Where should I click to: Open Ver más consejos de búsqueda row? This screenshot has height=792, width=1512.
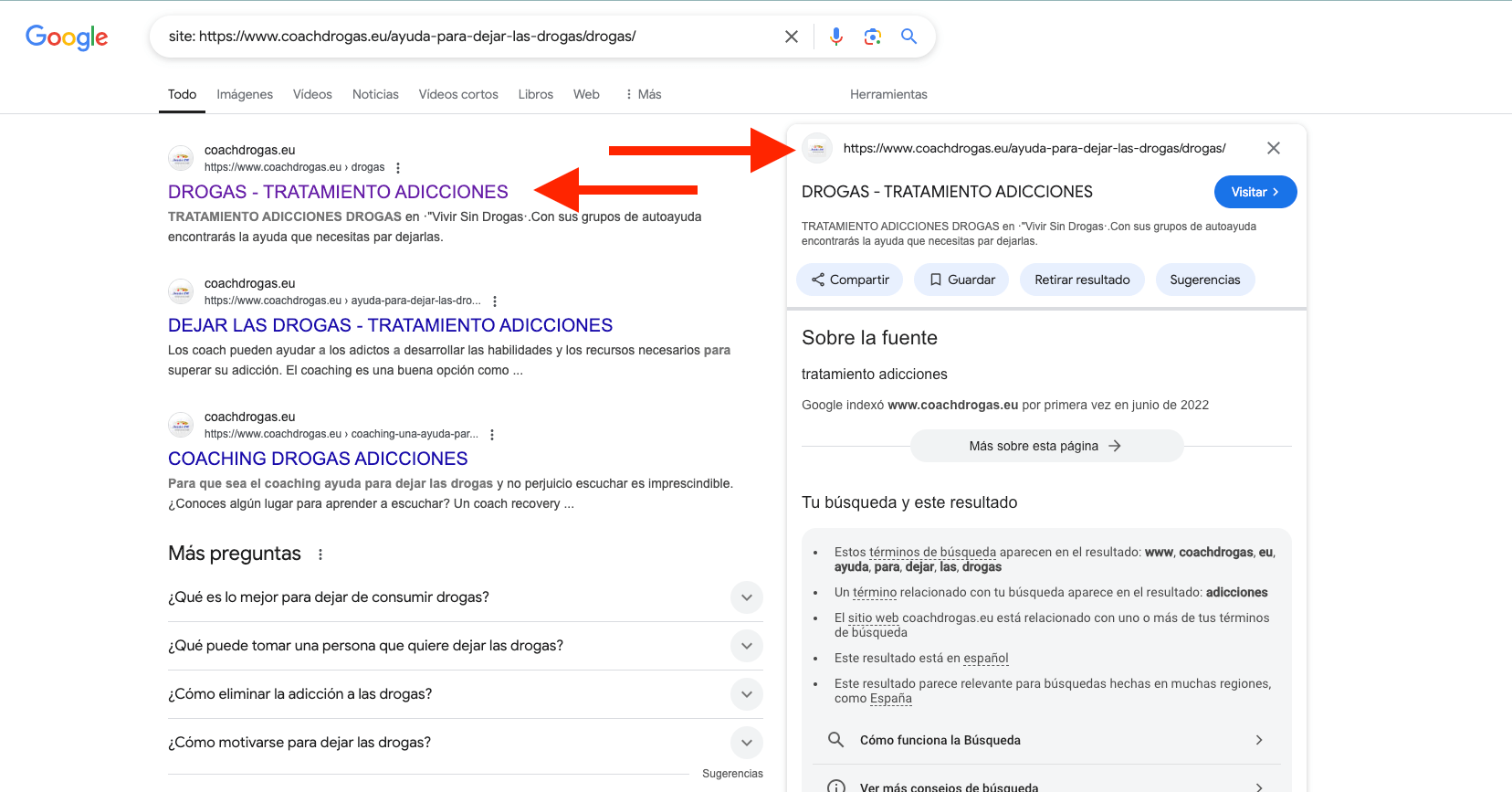(1046, 786)
